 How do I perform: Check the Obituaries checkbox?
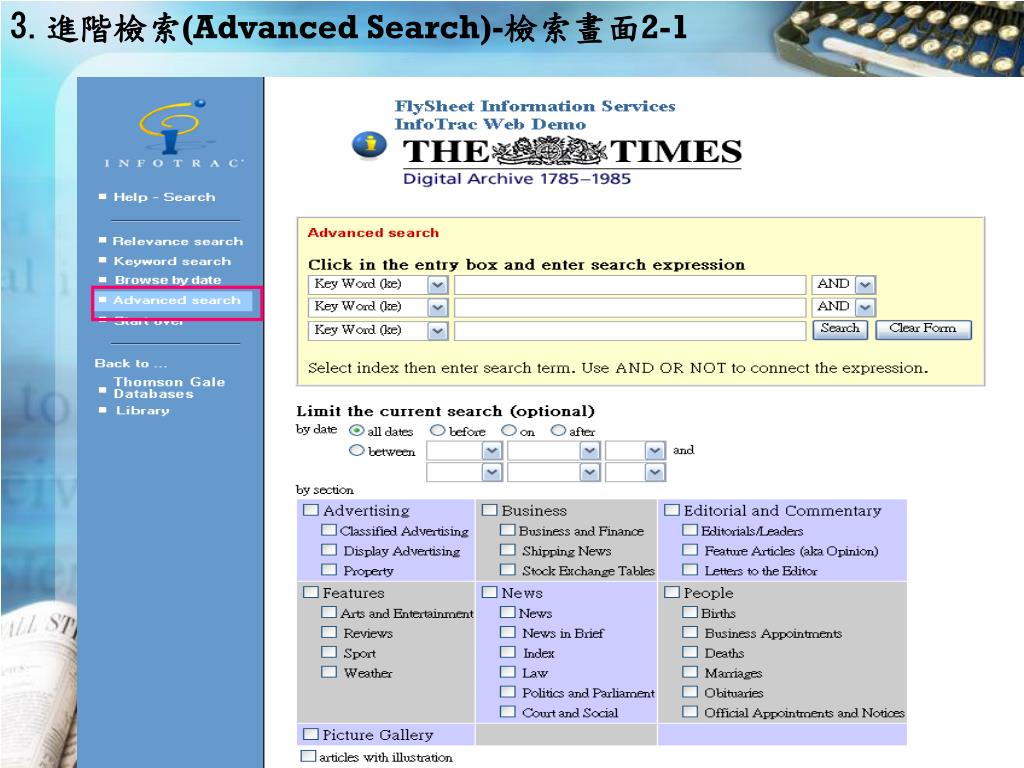point(690,692)
